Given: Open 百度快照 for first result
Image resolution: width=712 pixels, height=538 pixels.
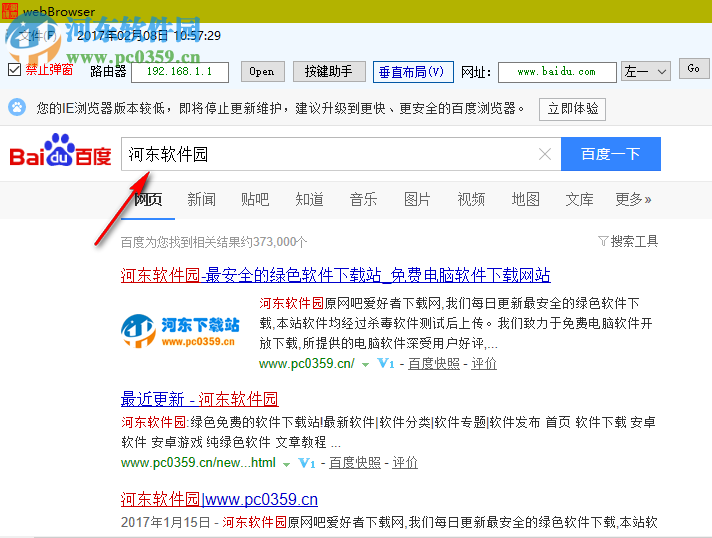Looking at the screenshot, I should coord(434,364).
